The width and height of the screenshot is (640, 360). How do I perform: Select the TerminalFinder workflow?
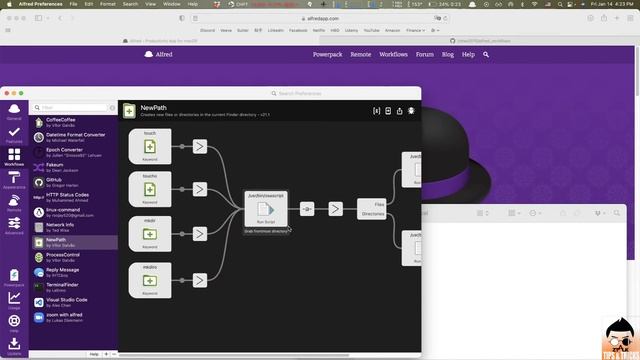click(75, 287)
